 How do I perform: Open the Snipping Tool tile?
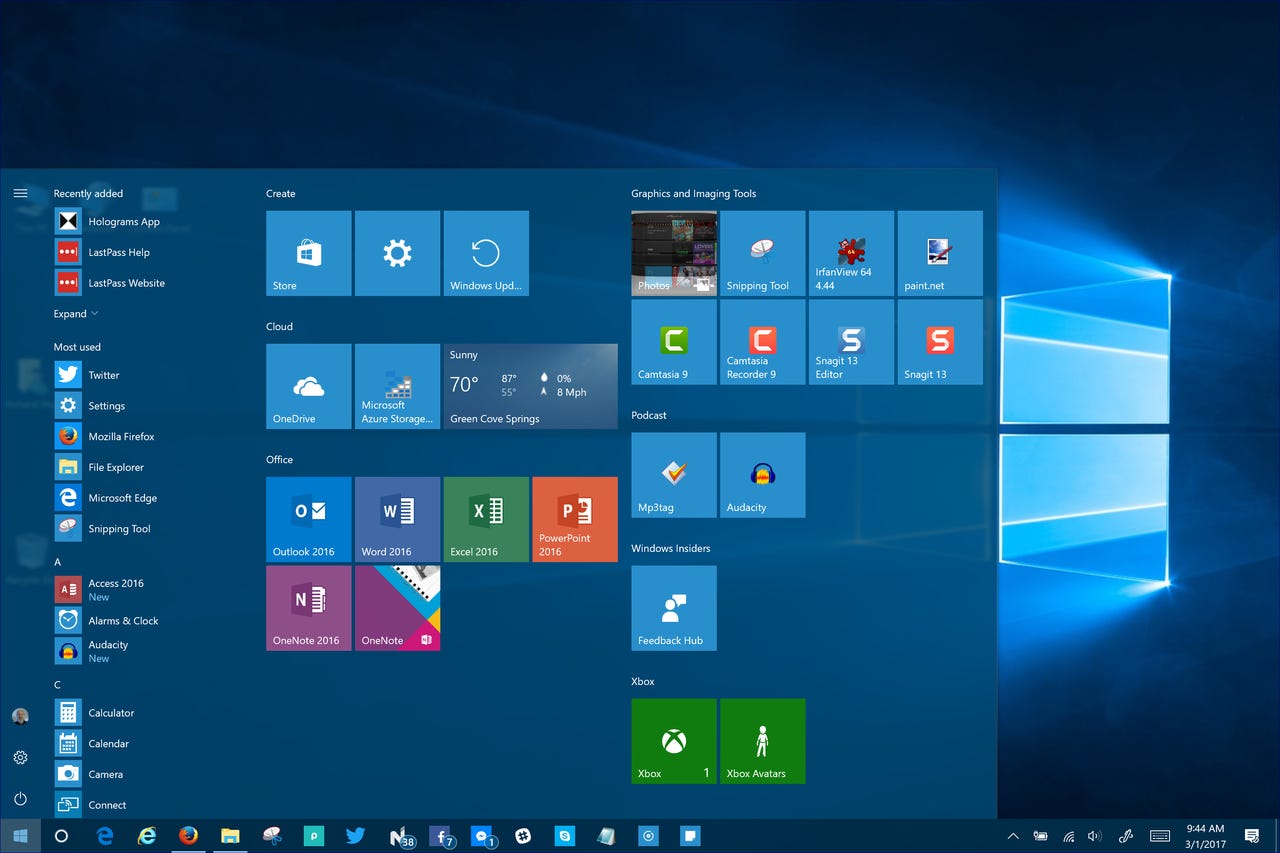tap(761, 252)
